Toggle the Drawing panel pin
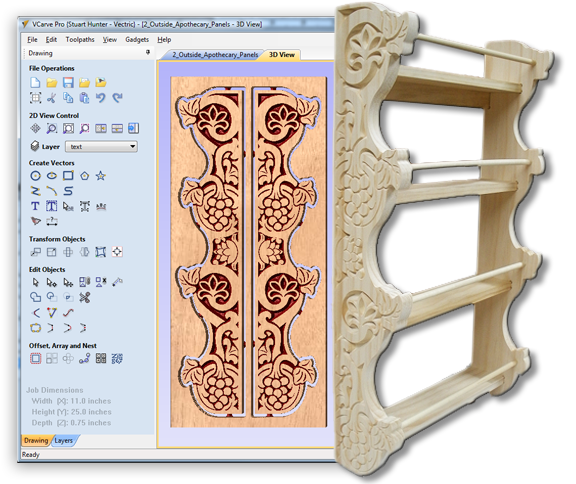This screenshot has width=576, height=484. pos(148,53)
